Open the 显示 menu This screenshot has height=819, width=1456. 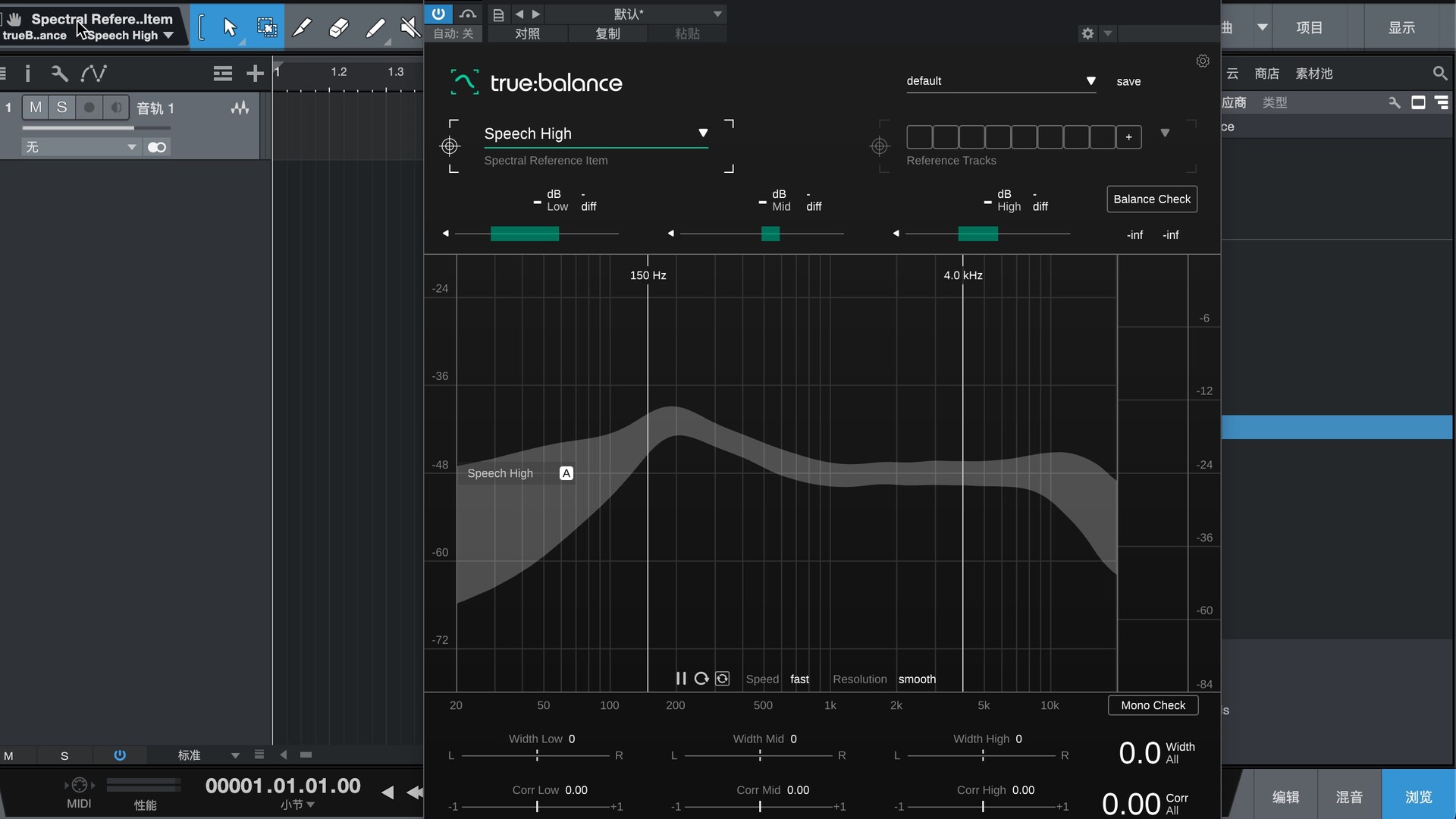(x=1401, y=28)
